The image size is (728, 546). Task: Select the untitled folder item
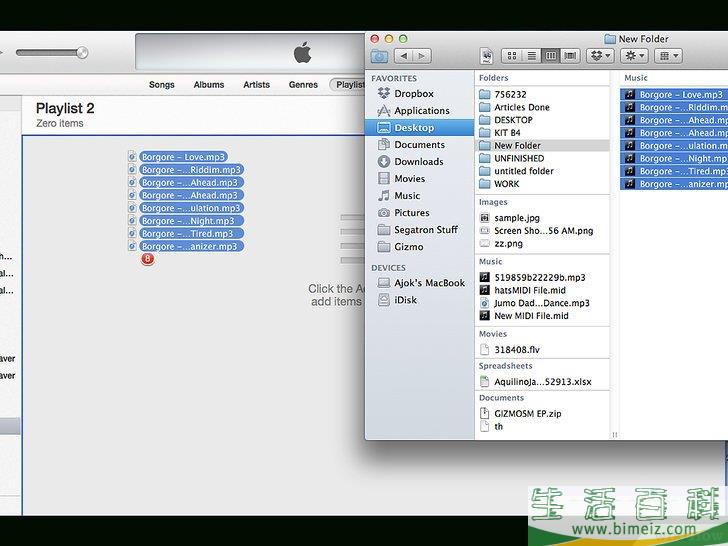coord(542,171)
